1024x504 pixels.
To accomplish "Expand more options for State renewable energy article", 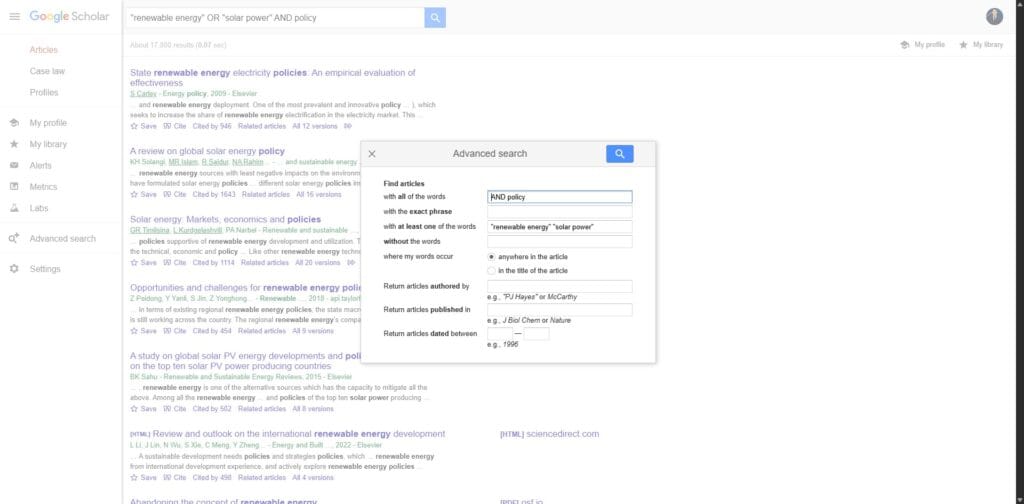I will [x=348, y=126].
